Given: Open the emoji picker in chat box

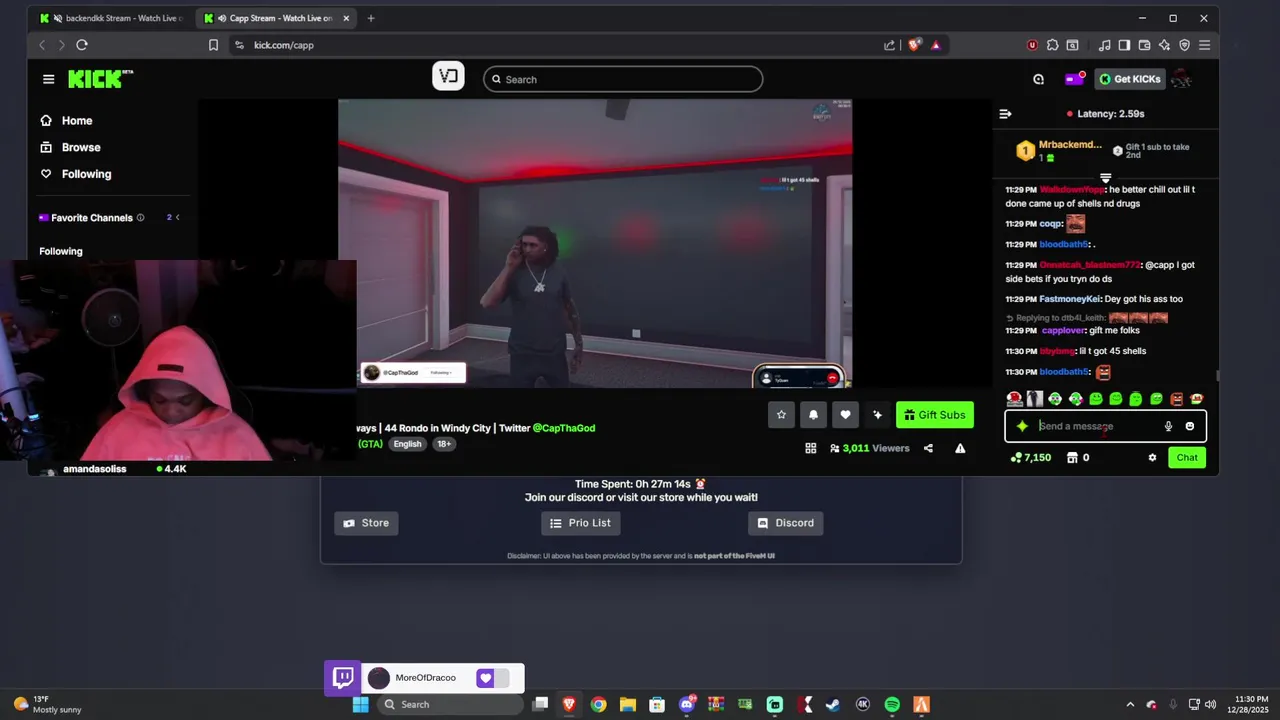Looking at the screenshot, I should point(1189,426).
